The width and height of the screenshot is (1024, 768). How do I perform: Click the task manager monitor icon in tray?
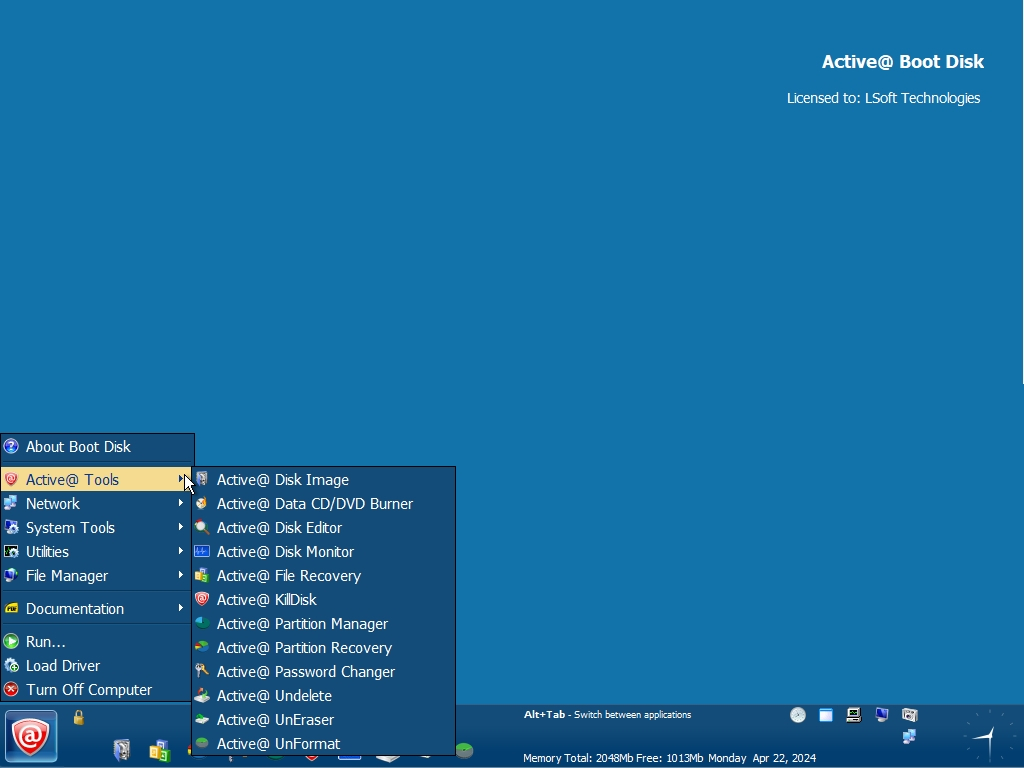coord(853,715)
